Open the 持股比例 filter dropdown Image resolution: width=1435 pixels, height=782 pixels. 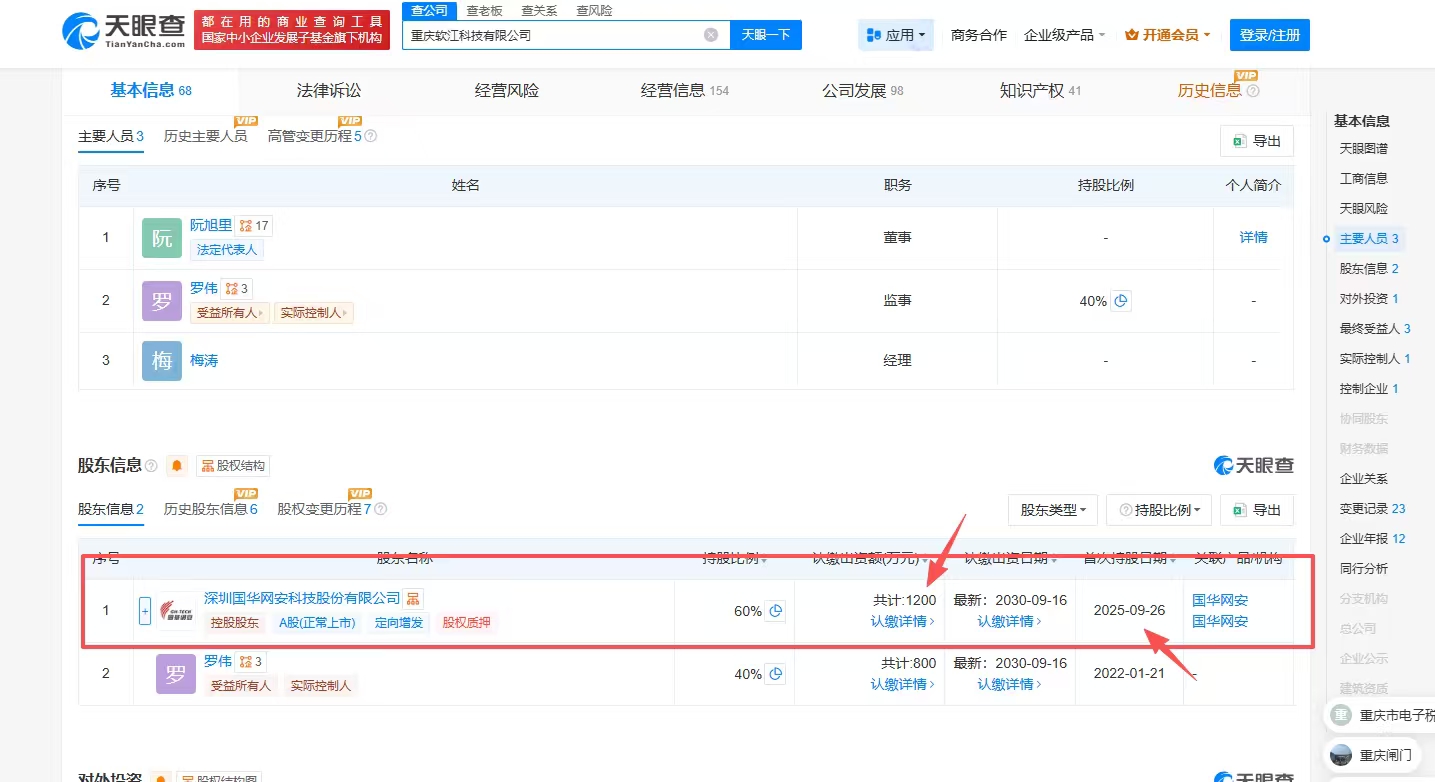coord(1159,510)
